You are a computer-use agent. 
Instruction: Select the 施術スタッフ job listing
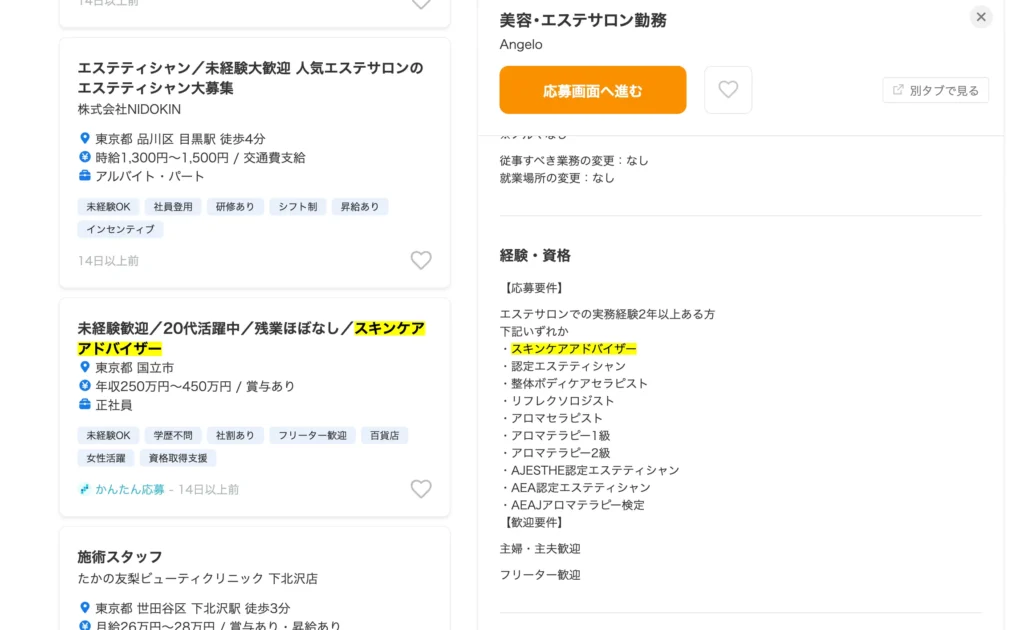tap(120, 557)
